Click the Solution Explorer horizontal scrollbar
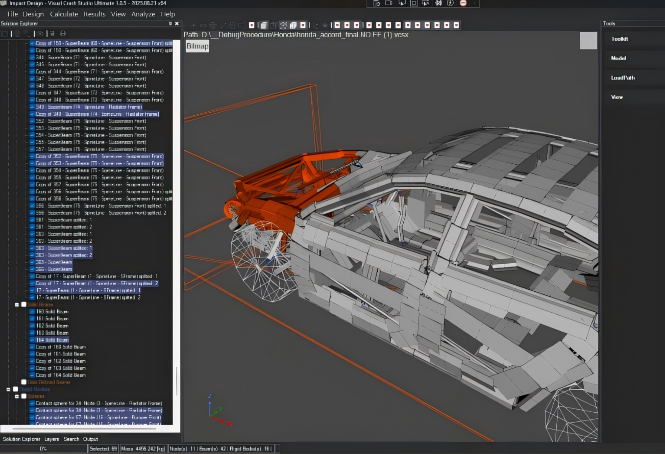Screen dimensions: 665x454 tap(85, 429)
